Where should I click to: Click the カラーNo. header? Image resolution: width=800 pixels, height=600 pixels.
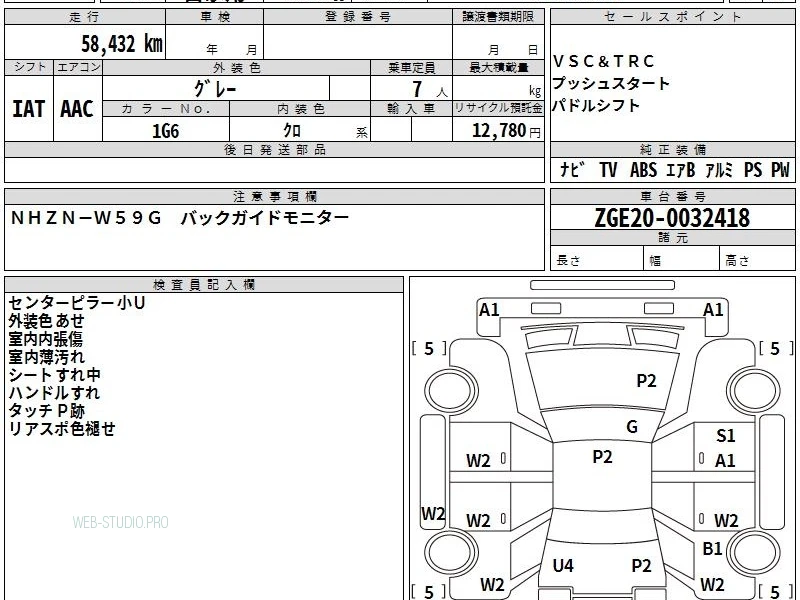(166, 109)
